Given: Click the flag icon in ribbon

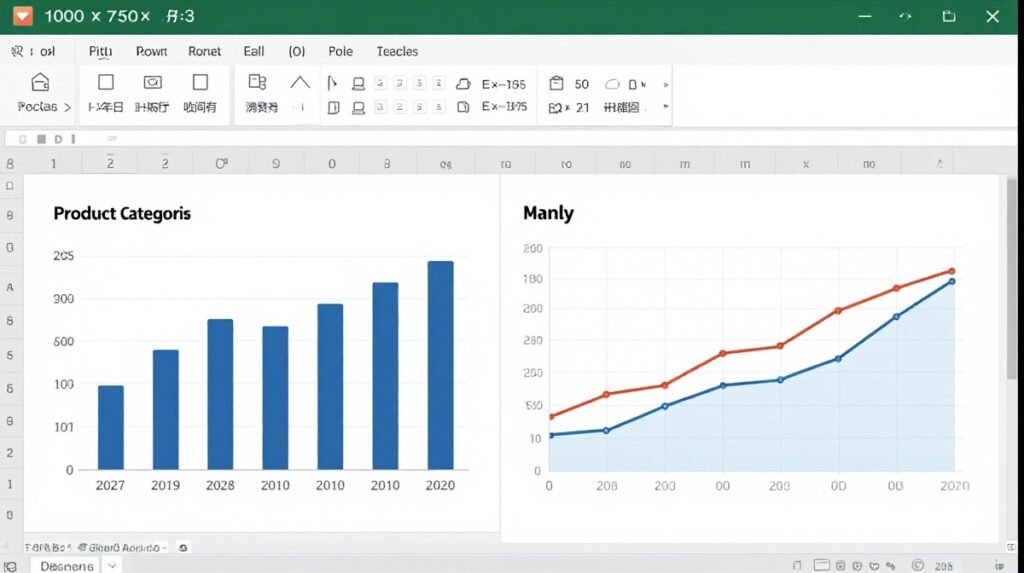Looking at the screenshot, I should (332, 83).
